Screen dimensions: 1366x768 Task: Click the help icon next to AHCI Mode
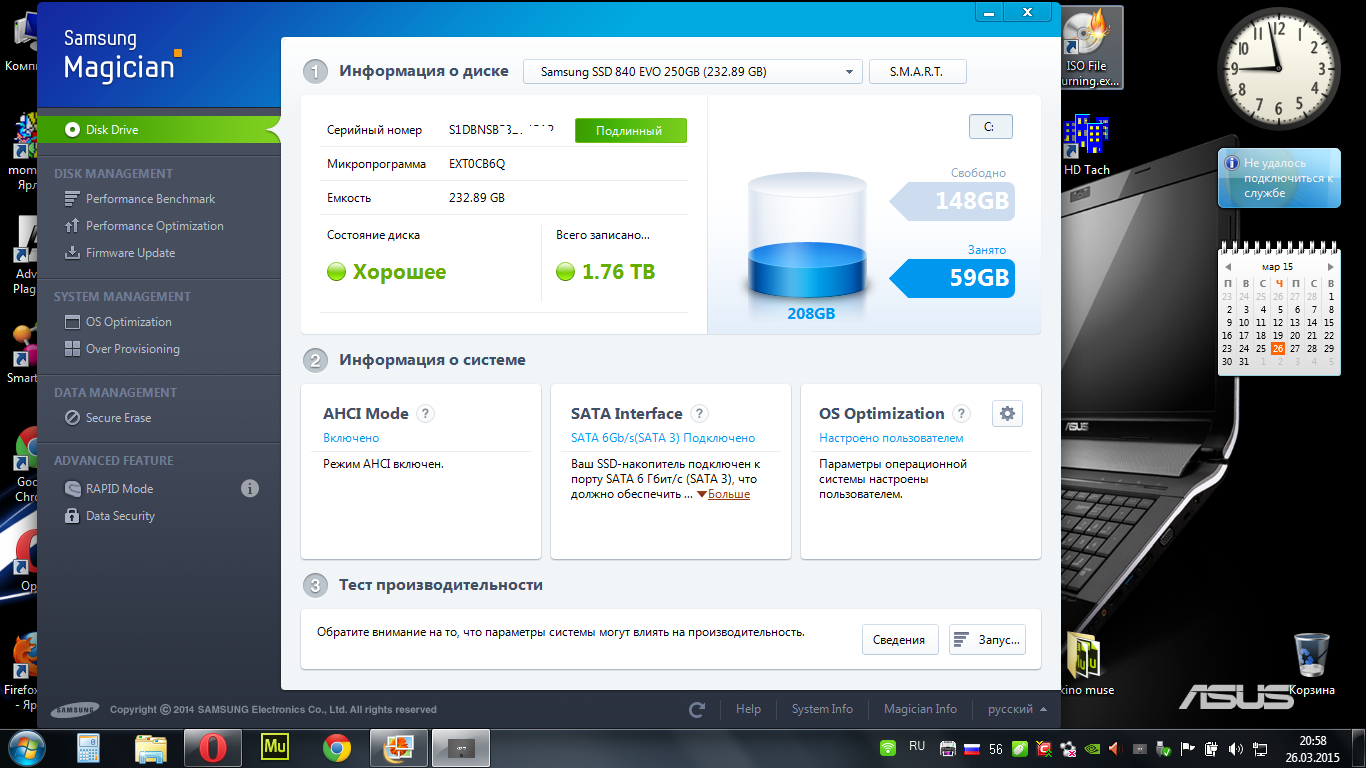pyautogui.click(x=425, y=414)
